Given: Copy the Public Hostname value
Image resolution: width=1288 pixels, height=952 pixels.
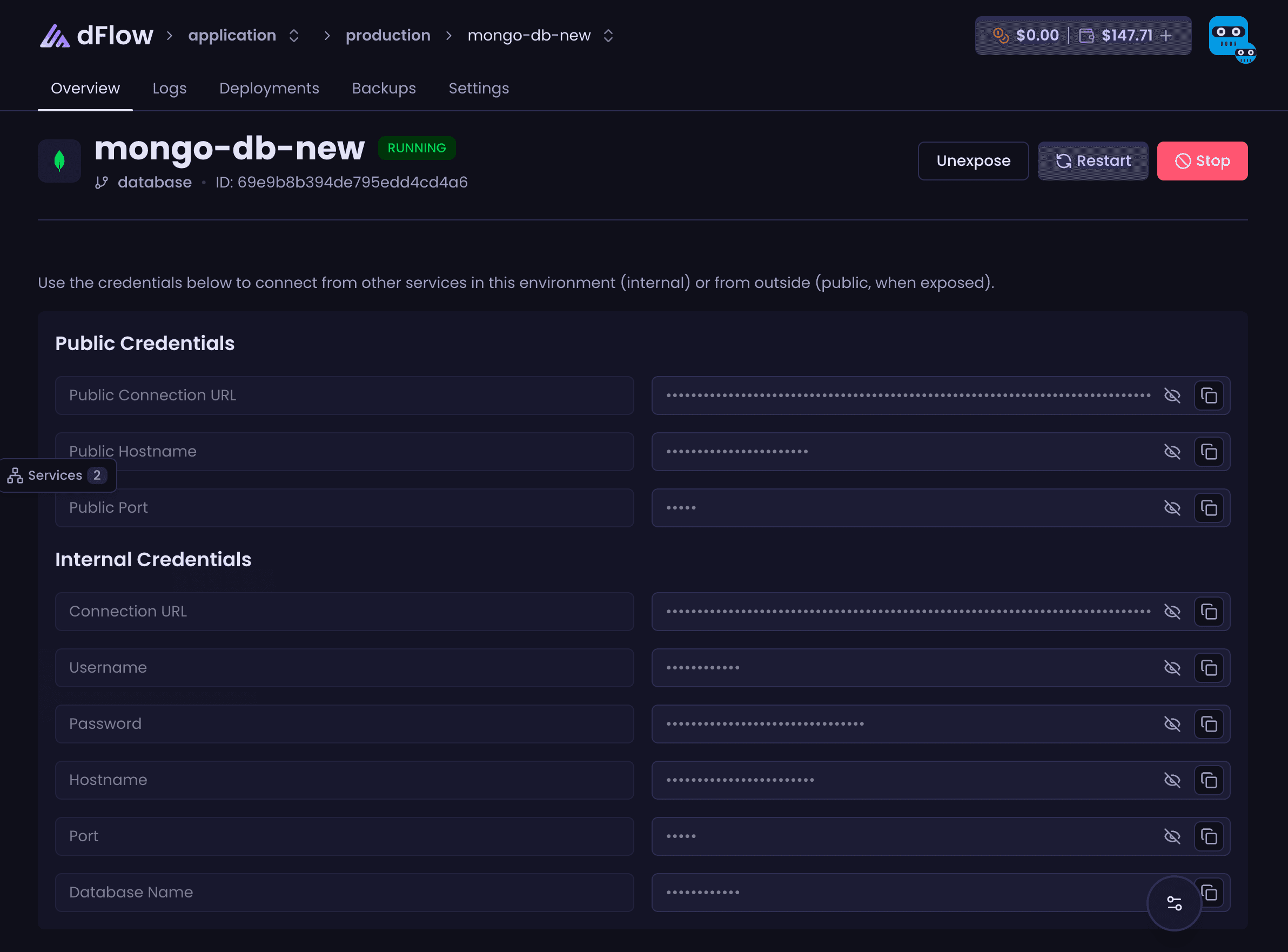Looking at the screenshot, I should click(1209, 452).
